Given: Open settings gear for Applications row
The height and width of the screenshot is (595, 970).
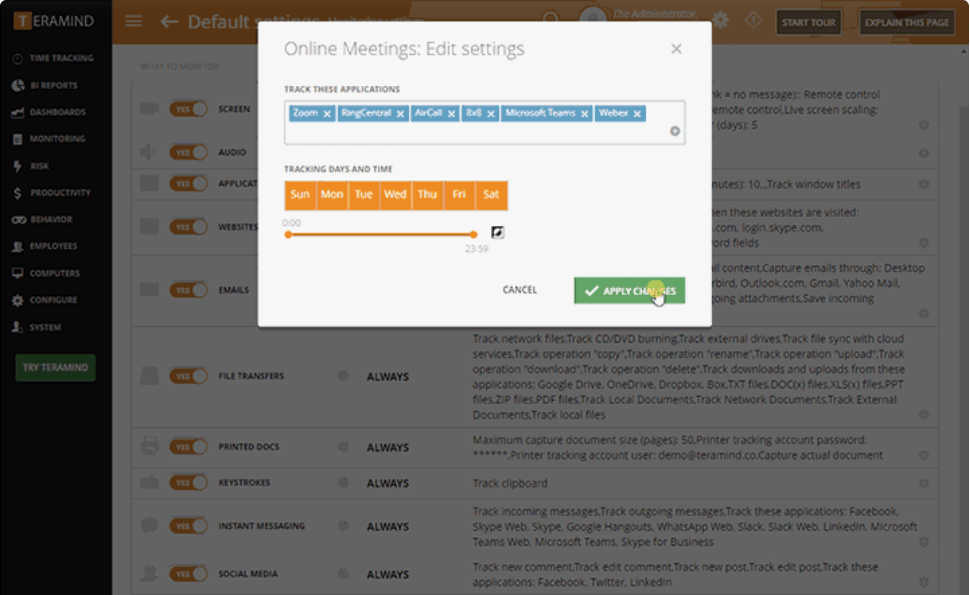Looking at the screenshot, I should click(x=924, y=184).
